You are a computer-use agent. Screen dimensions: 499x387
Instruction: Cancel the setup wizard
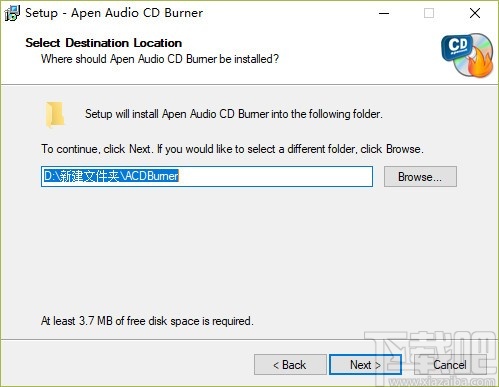tap(450, 365)
